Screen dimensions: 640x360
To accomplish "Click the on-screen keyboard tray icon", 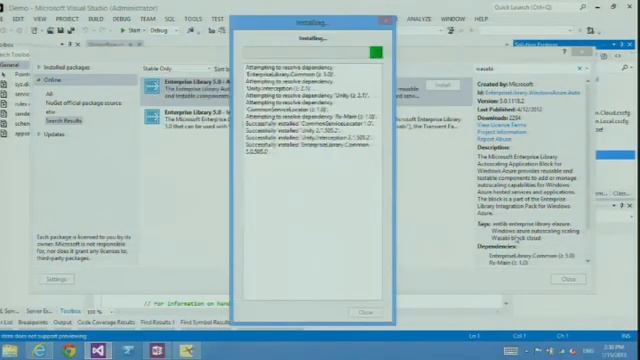I will (511, 351).
